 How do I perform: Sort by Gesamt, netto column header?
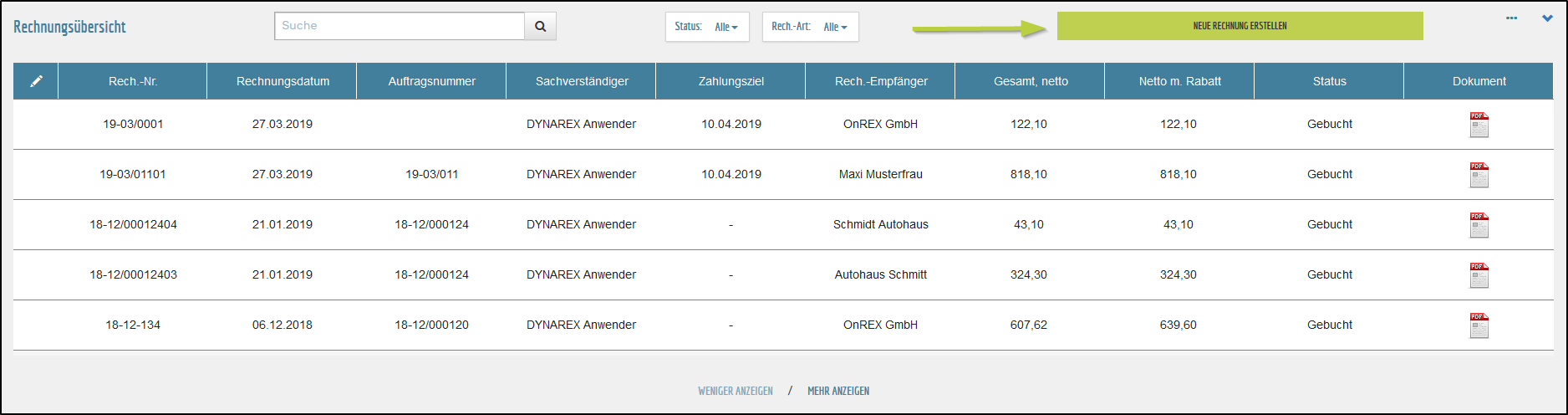(x=1030, y=81)
